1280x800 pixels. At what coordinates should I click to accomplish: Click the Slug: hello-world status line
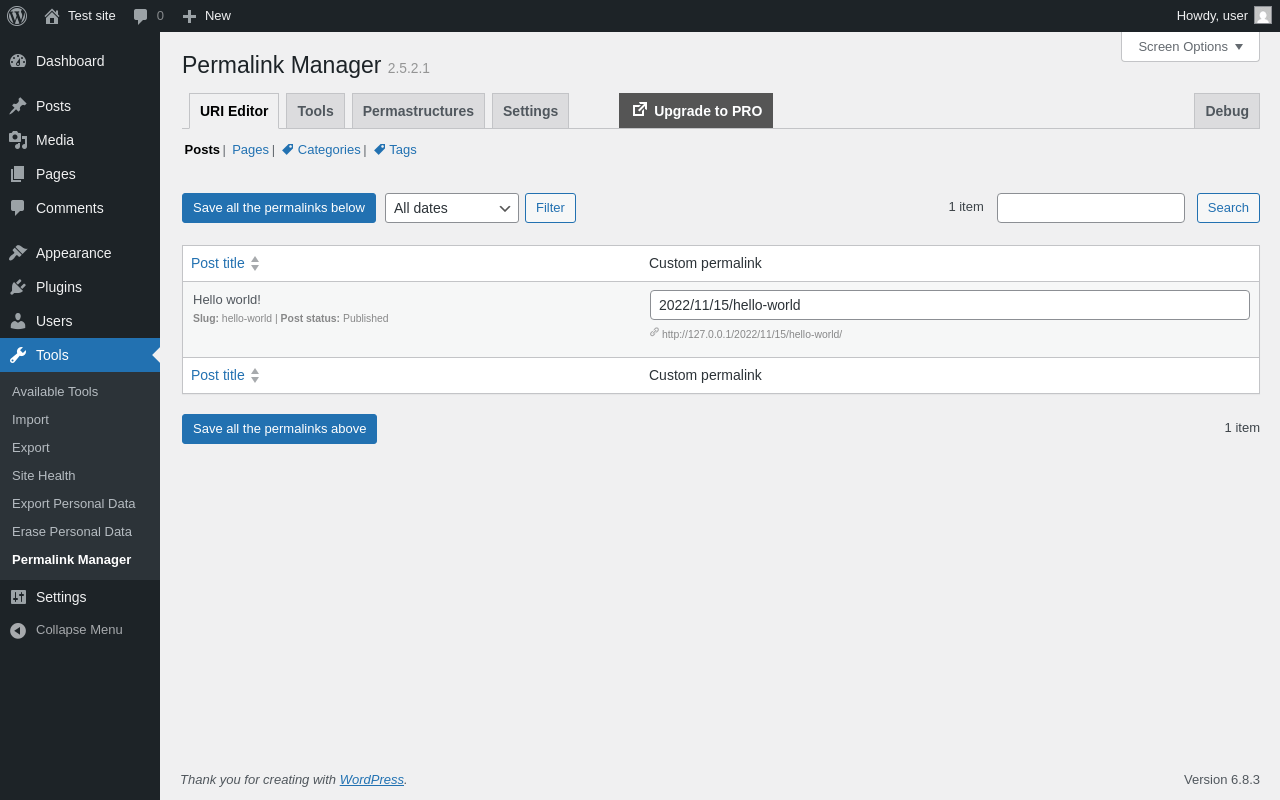[291, 319]
